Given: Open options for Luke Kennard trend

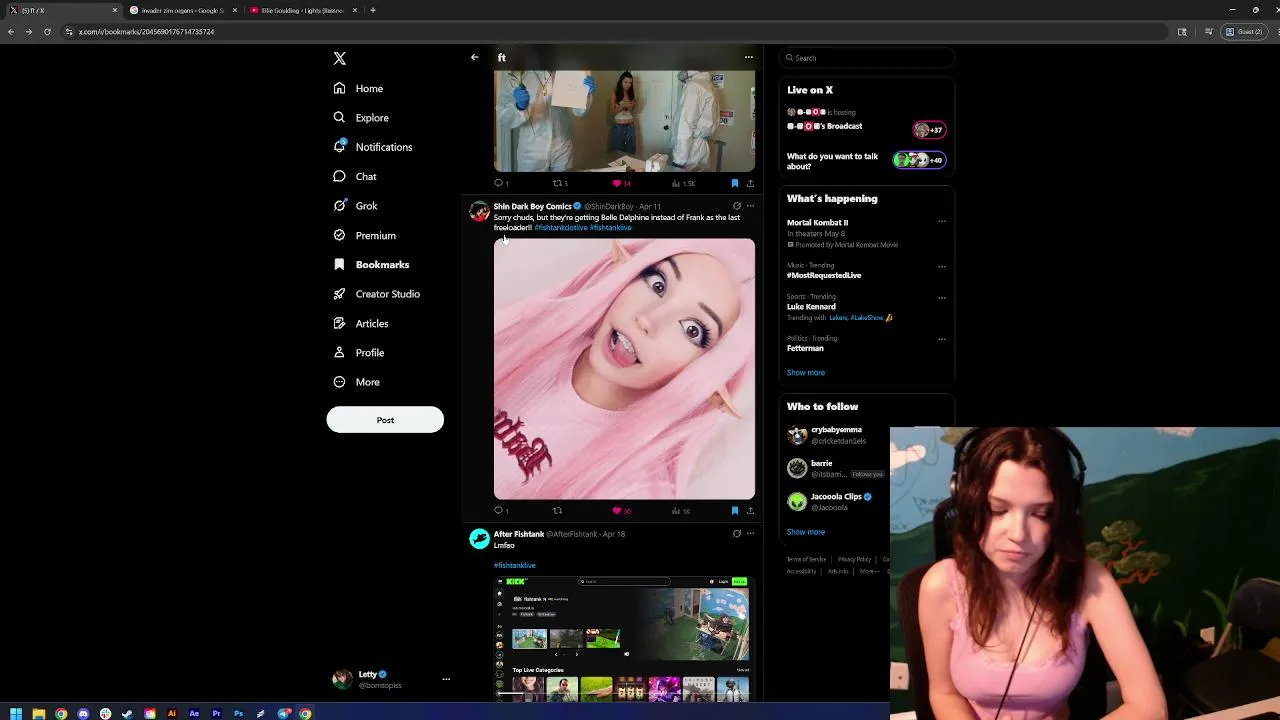Looking at the screenshot, I should 942,297.
